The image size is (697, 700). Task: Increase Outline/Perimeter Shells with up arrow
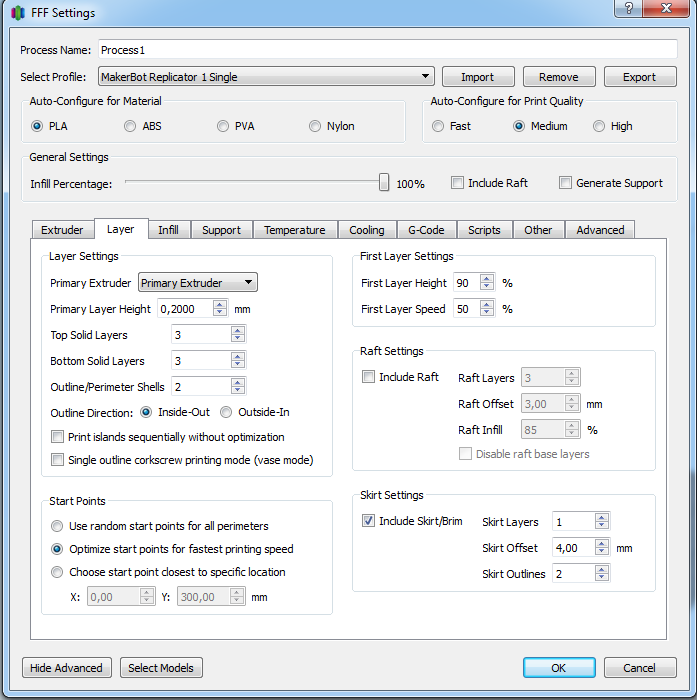tap(237, 381)
